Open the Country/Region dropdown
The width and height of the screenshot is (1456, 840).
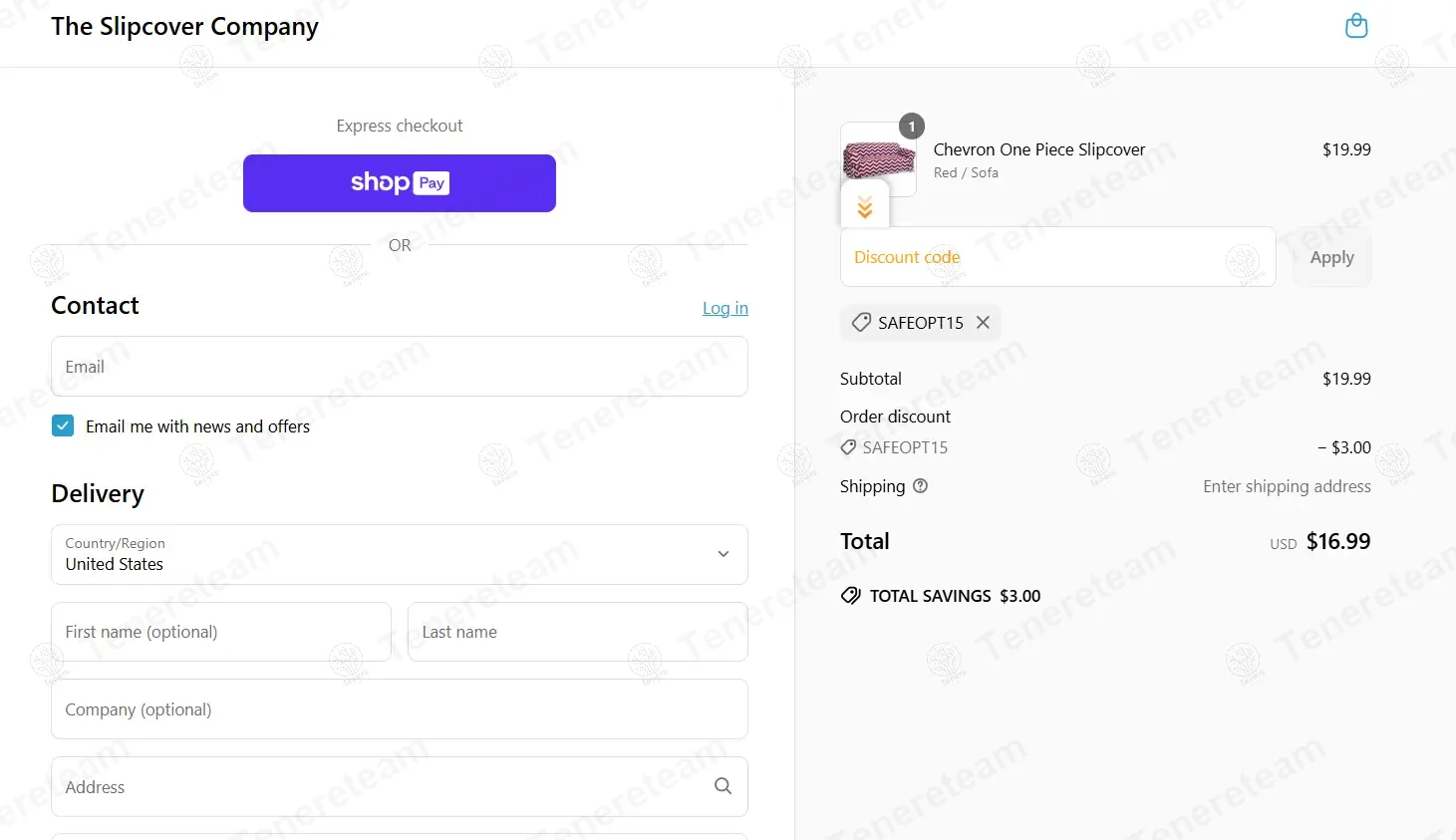point(400,554)
